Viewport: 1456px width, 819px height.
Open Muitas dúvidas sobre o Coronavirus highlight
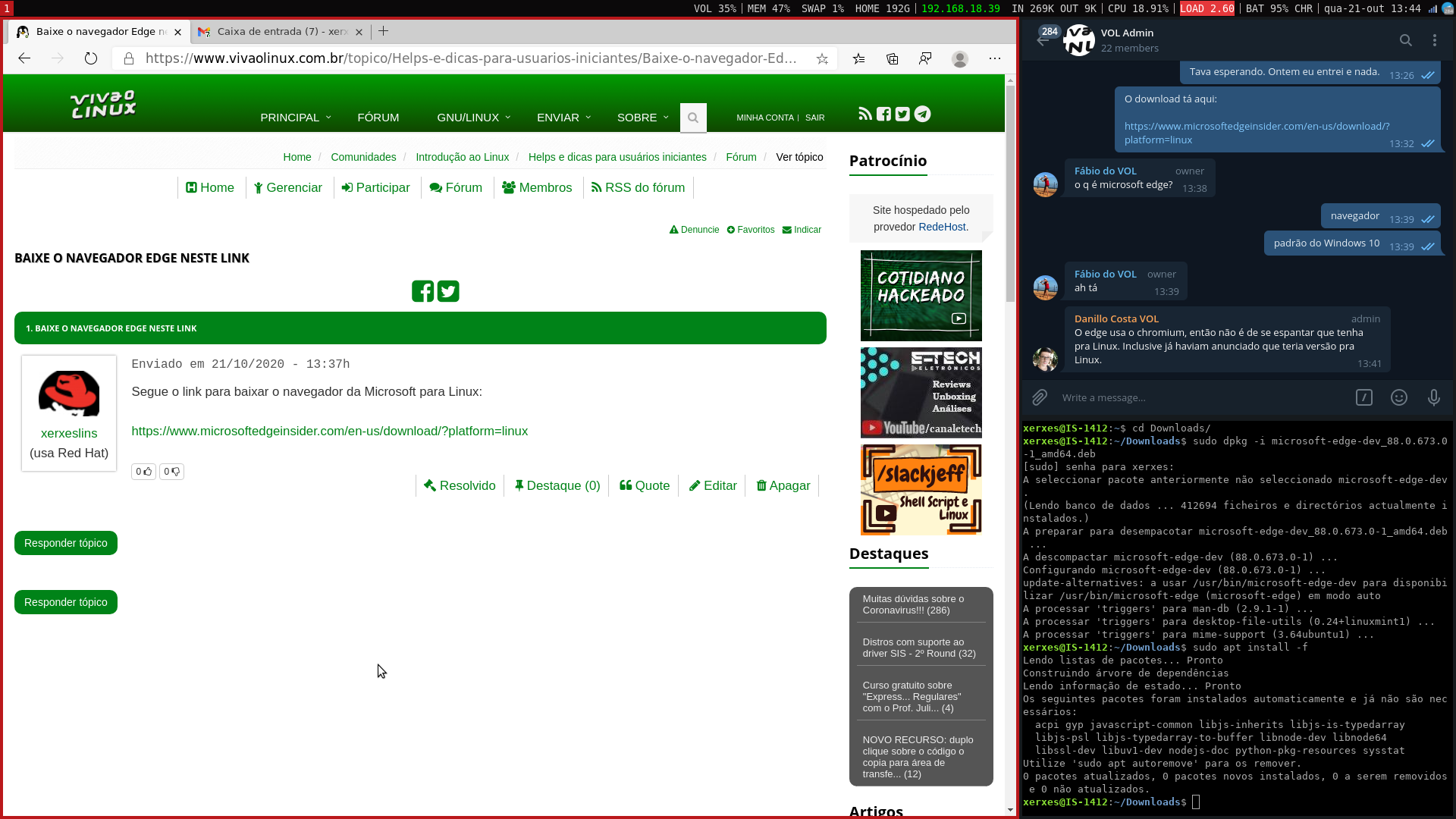click(x=913, y=604)
